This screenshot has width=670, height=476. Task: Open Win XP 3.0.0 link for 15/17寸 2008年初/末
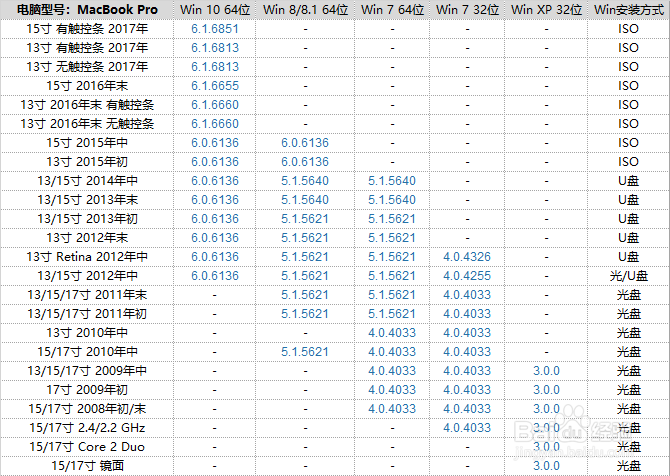click(547, 409)
